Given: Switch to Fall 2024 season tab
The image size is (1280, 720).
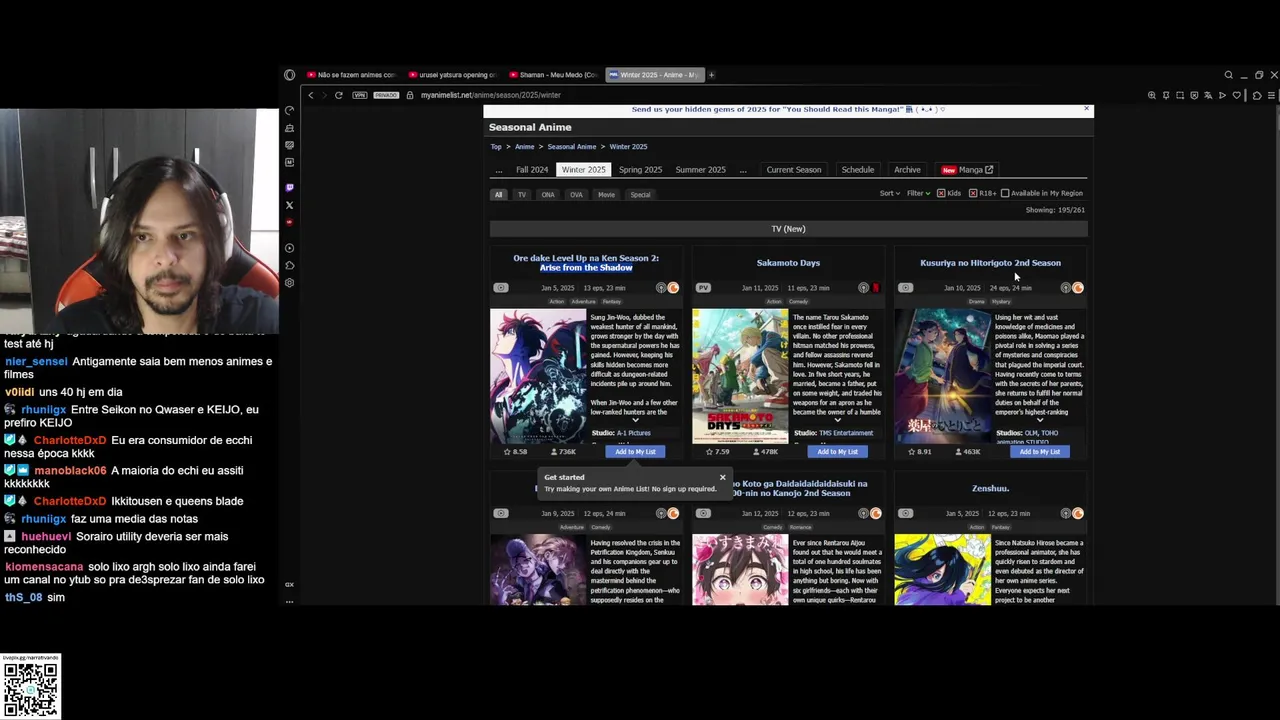Looking at the screenshot, I should point(532,170).
